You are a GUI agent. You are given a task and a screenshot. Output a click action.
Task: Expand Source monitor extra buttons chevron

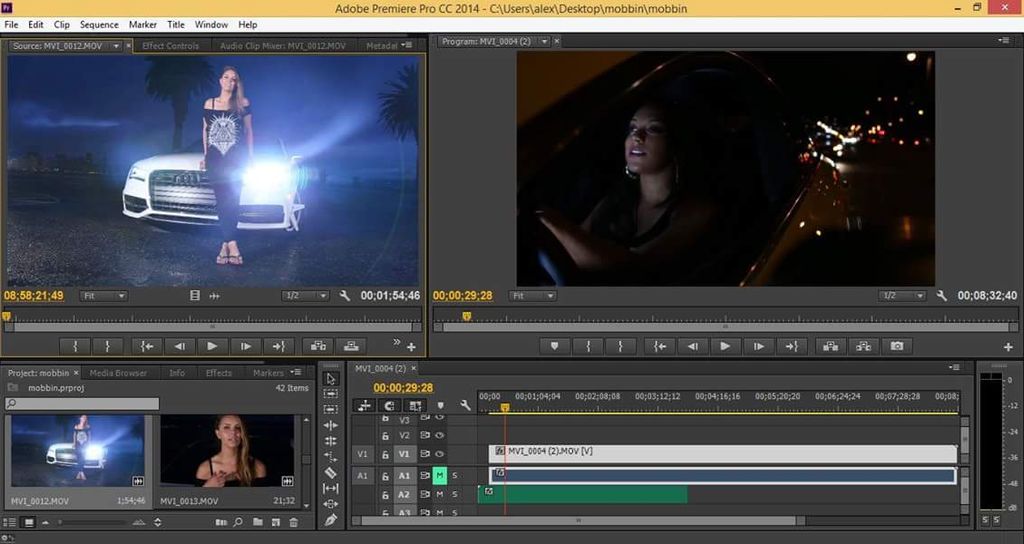click(x=396, y=342)
